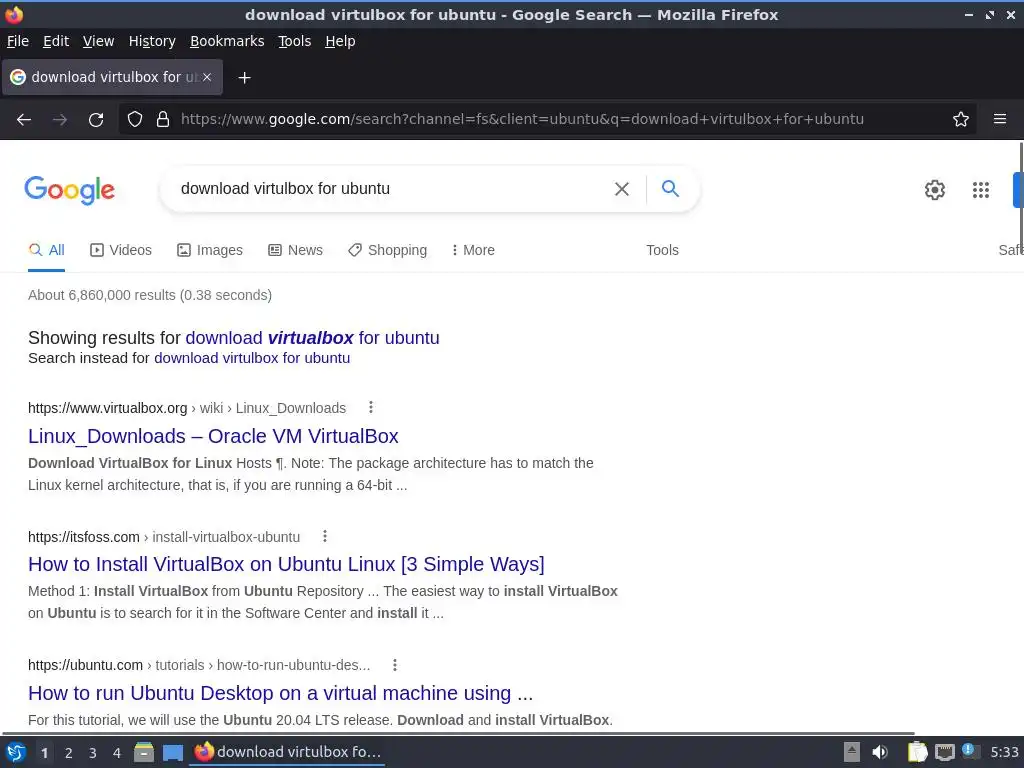
Task: Open the File menu
Action: (x=18, y=41)
